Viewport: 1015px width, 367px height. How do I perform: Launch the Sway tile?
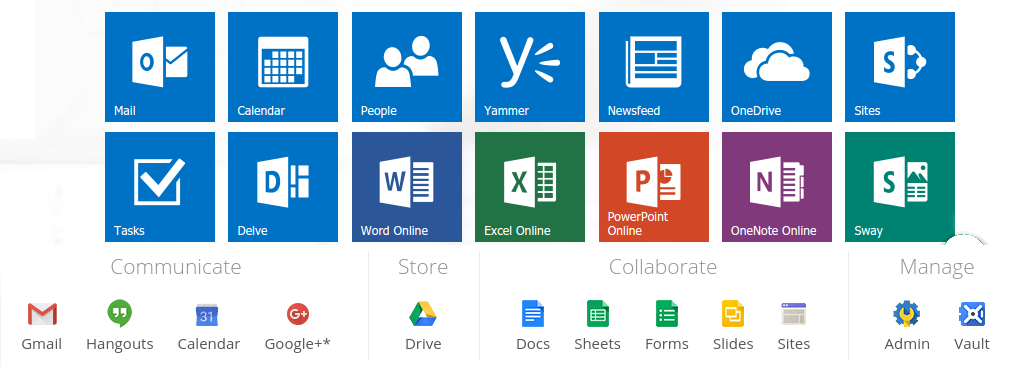click(x=900, y=187)
